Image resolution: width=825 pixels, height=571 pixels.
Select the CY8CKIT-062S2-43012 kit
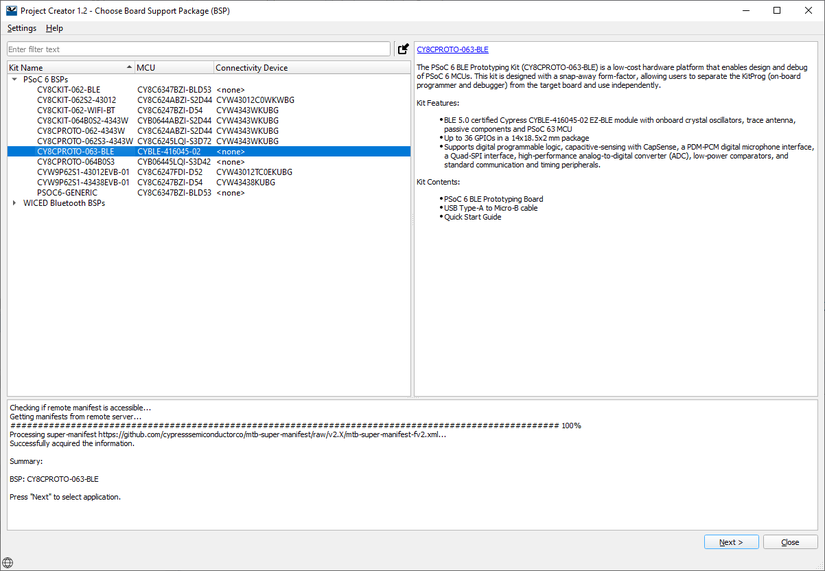click(x=77, y=100)
